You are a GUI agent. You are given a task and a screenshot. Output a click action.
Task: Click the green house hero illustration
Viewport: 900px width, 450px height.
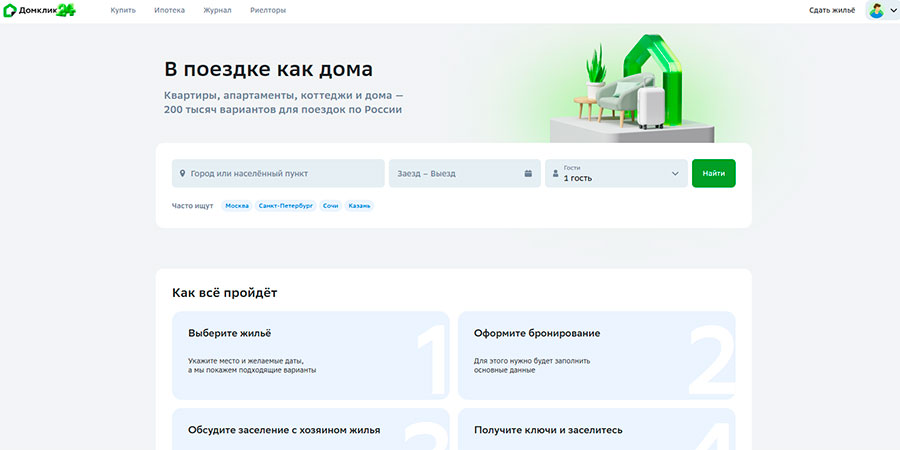[631, 89]
